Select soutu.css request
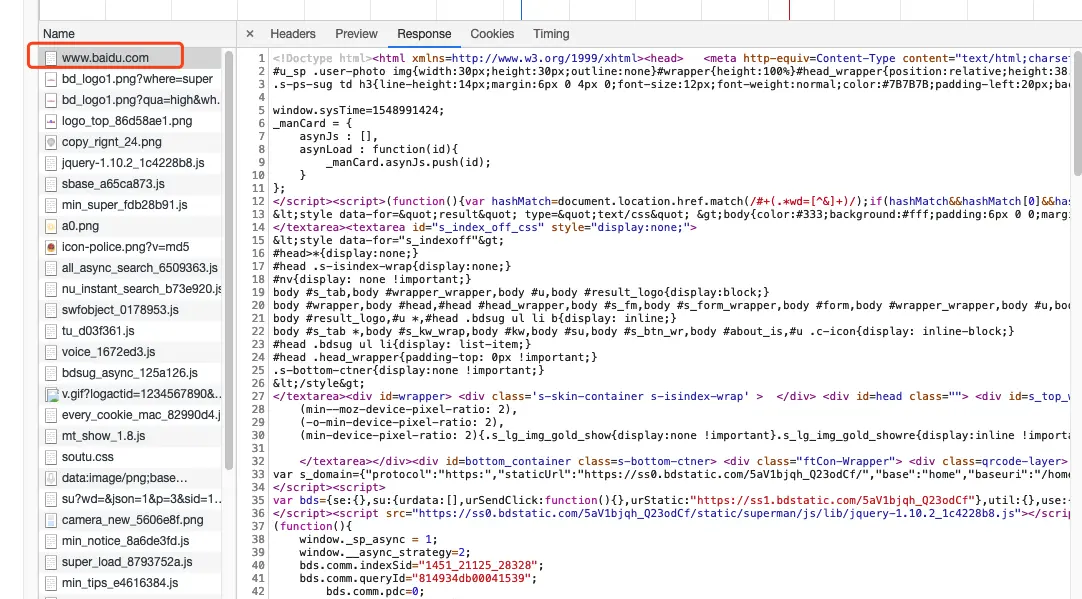The width and height of the screenshot is (1082, 599). pyautogui.click(x=130, y=457)
